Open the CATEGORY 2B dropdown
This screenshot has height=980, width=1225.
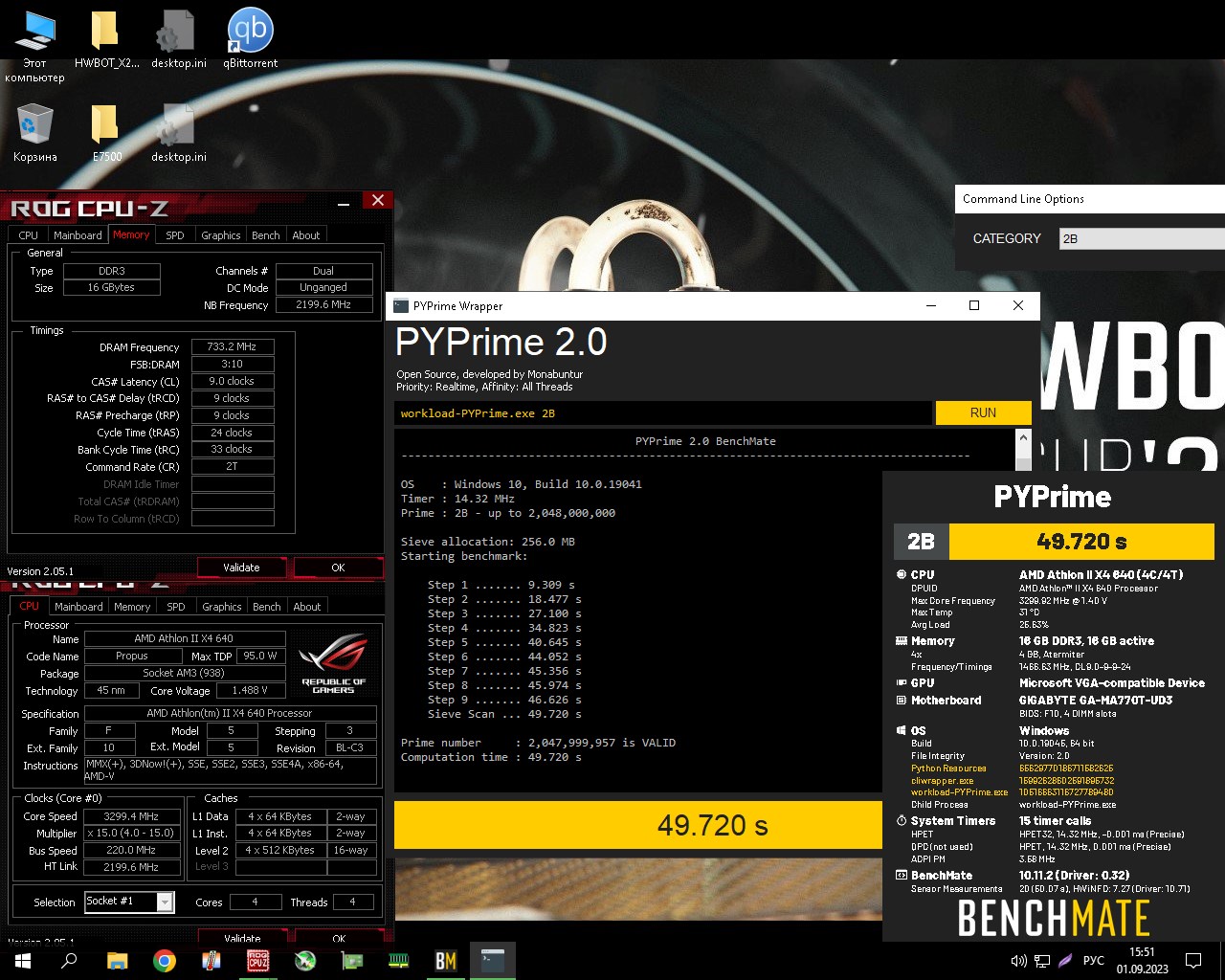point(1142,238)
